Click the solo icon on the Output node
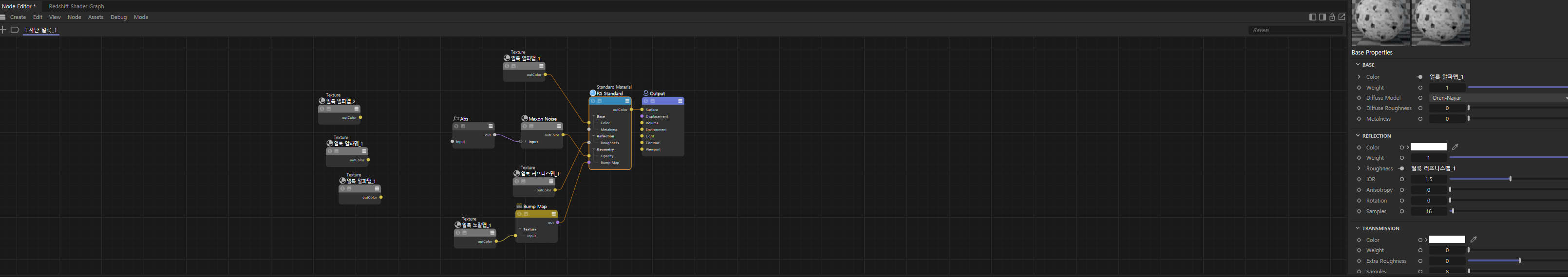The width and height of the screenshot is (1568, 277). [646, 101]
